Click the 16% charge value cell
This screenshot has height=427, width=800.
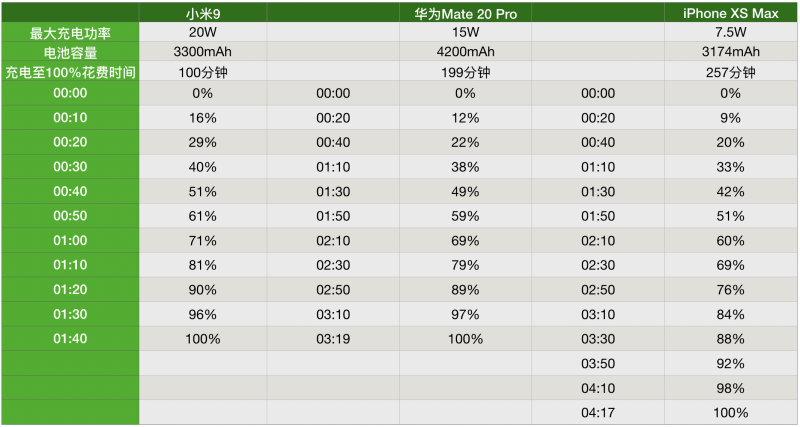pyautogui.click(x=202, y=118)
